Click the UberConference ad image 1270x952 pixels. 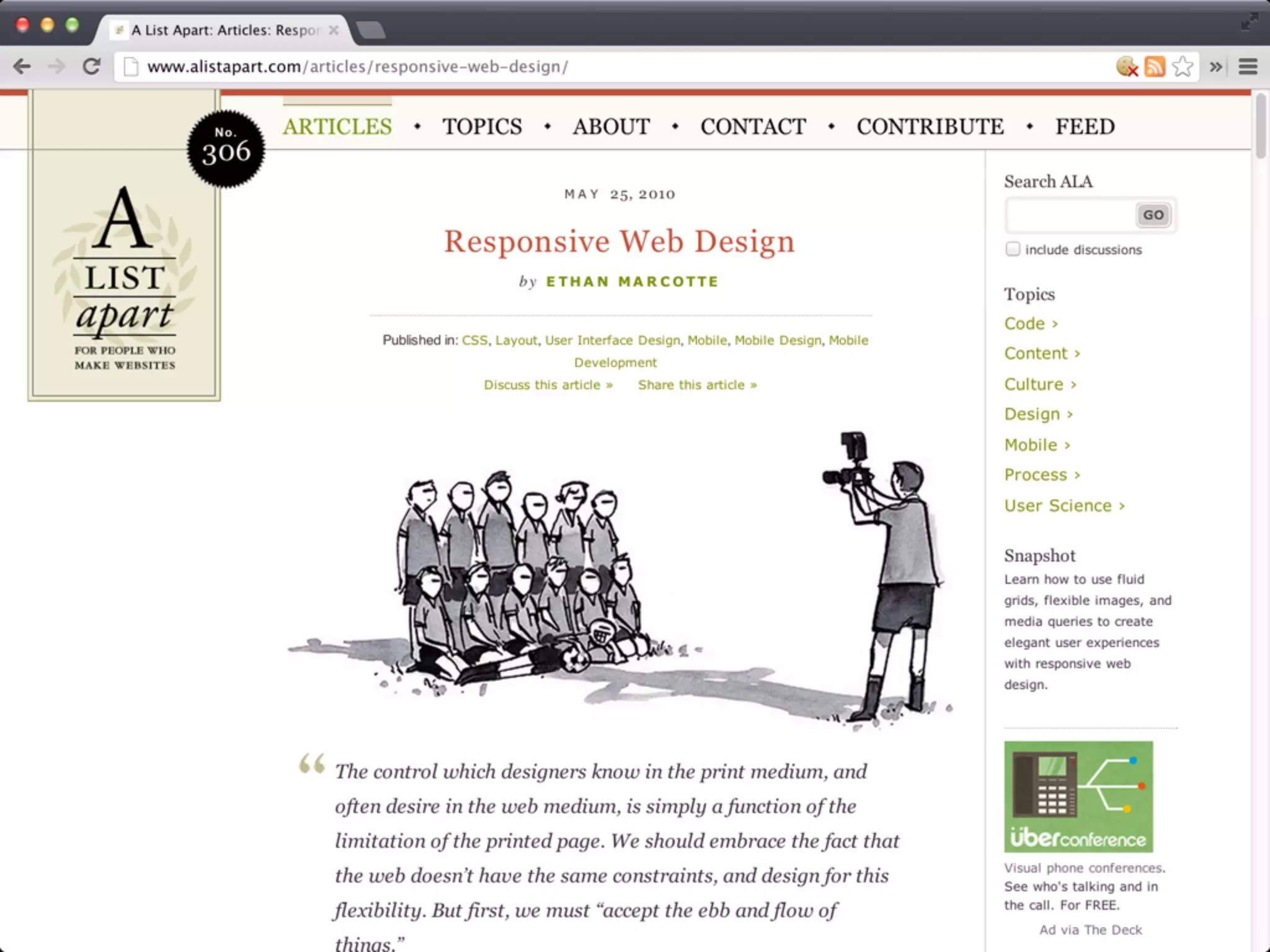point(1078,796)
